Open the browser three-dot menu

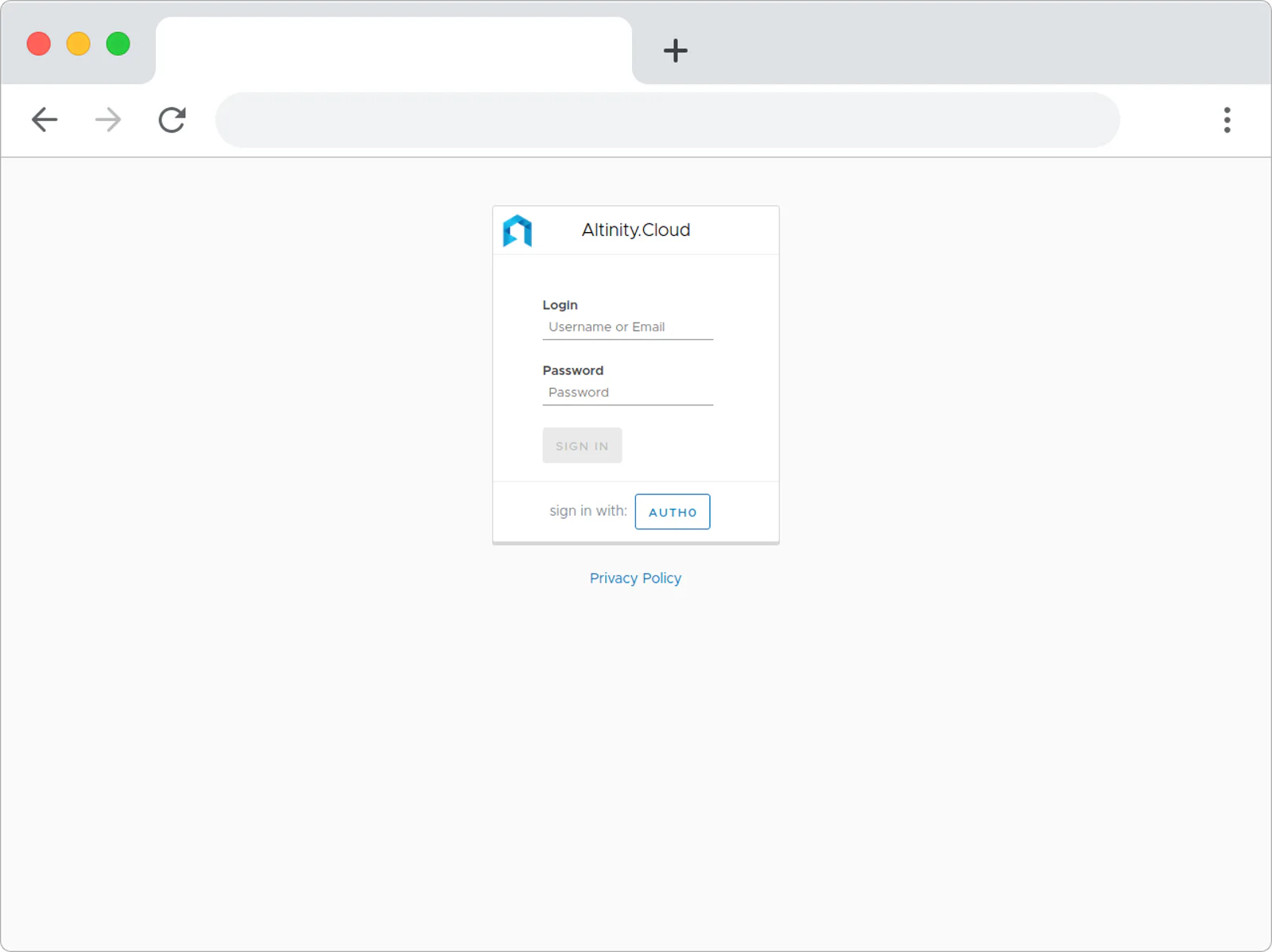tap(1227, 120)
